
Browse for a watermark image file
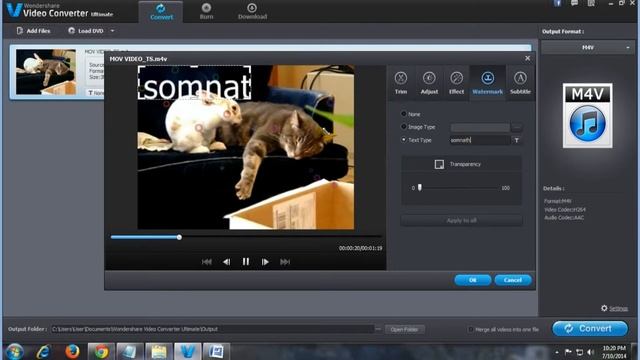coord(516,127)
